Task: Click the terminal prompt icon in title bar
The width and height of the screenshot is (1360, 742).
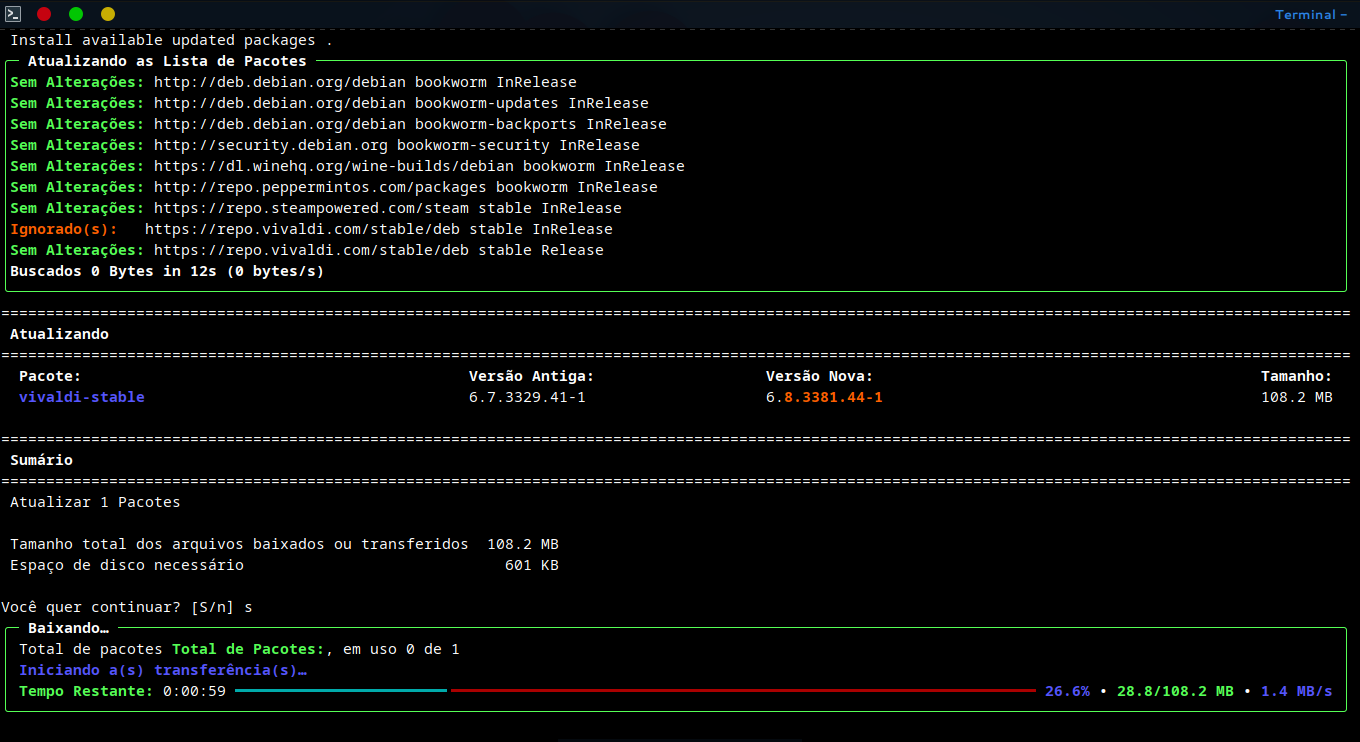Action: pyautogui.click(x=14, y=14)
